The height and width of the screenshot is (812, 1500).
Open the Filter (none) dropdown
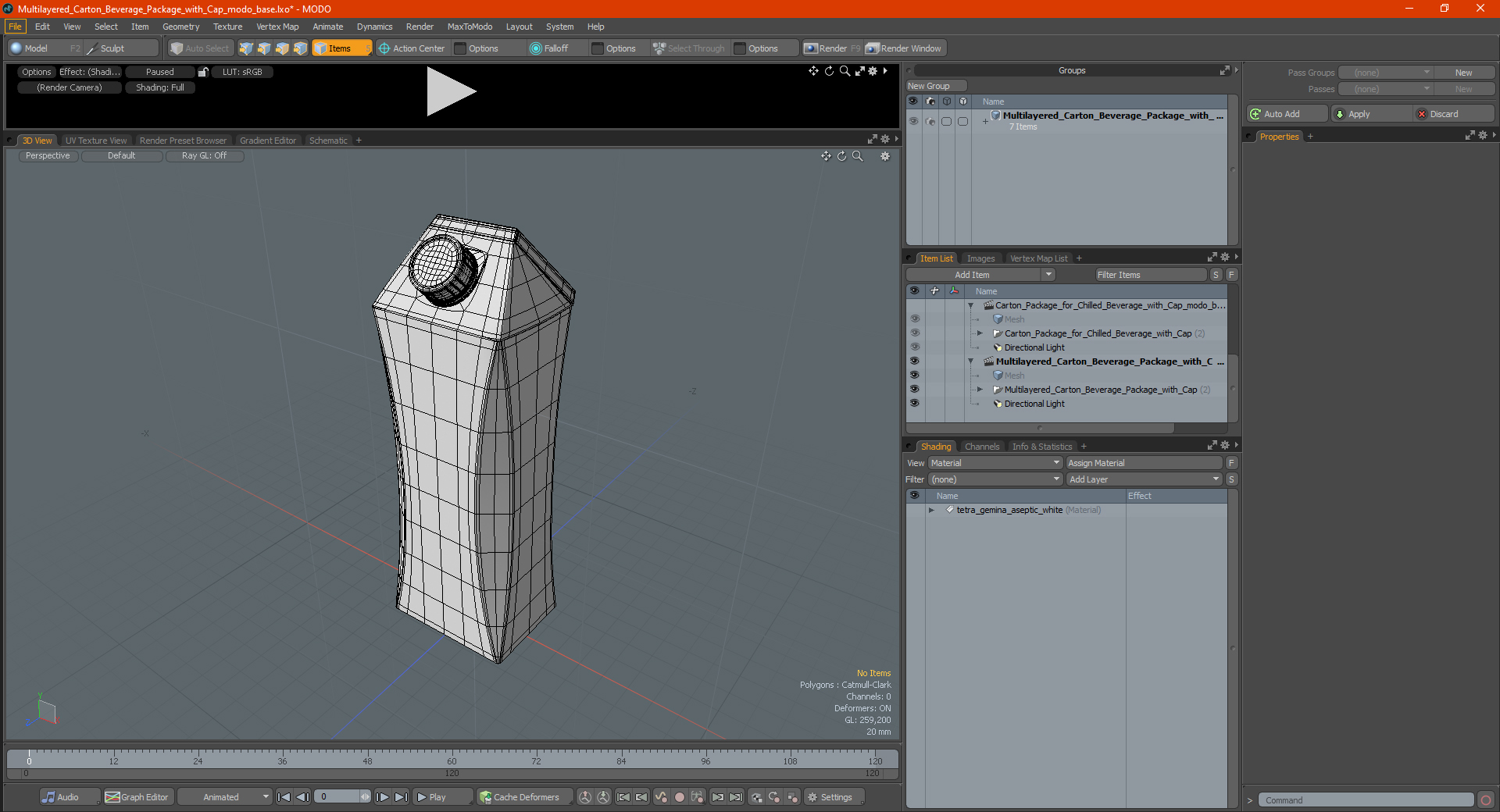point(995,479)
